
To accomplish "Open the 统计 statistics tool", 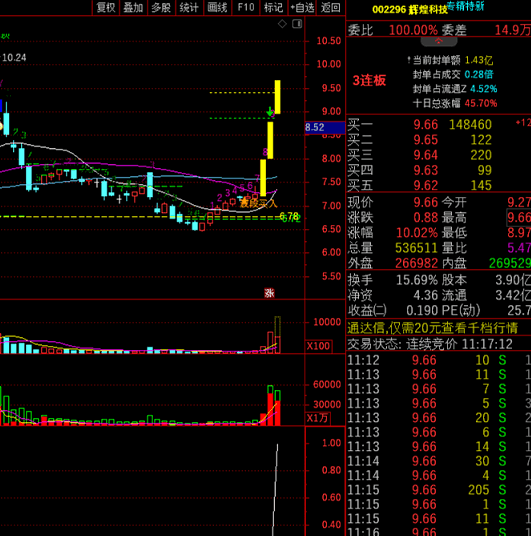I will point(189,8).
